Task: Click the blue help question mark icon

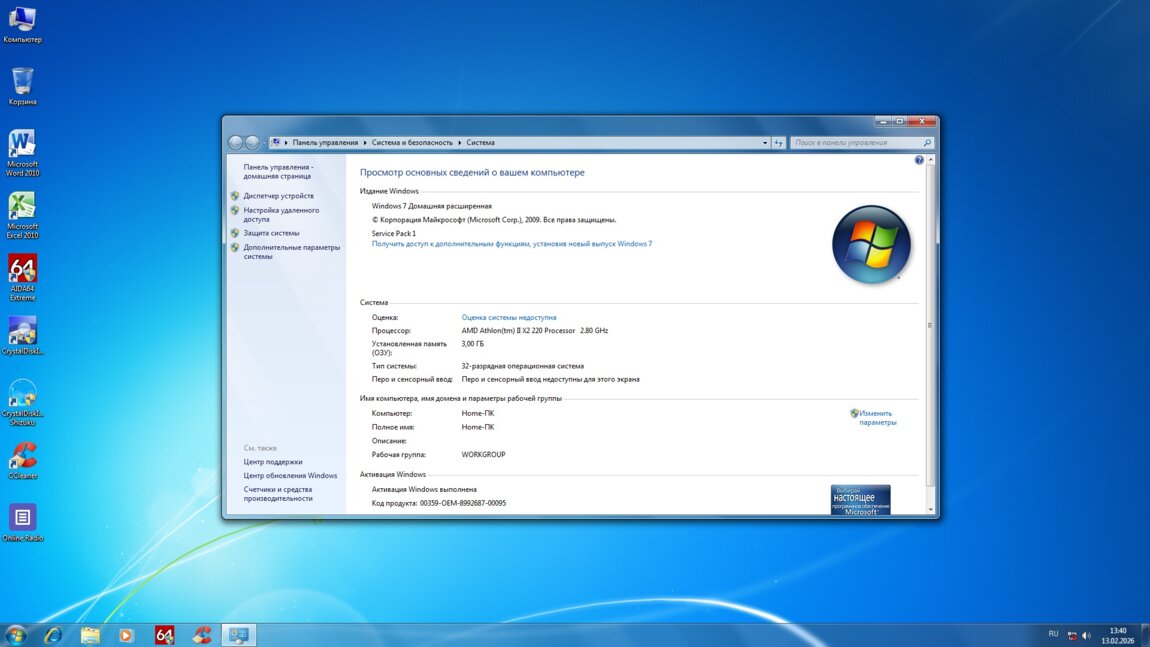Action: (919, 160)
